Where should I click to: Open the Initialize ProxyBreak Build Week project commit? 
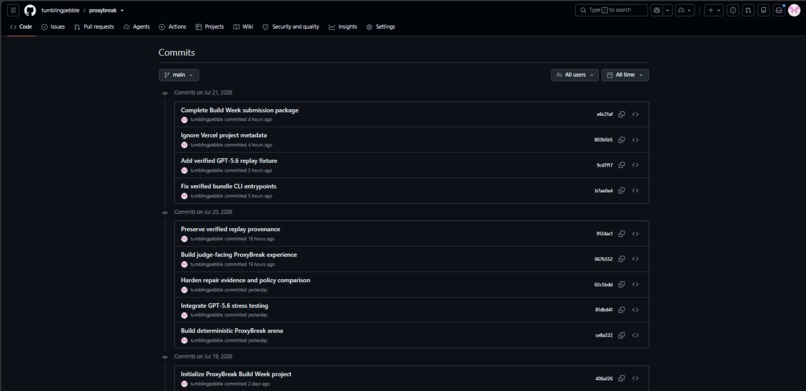(x=236, y=374)
